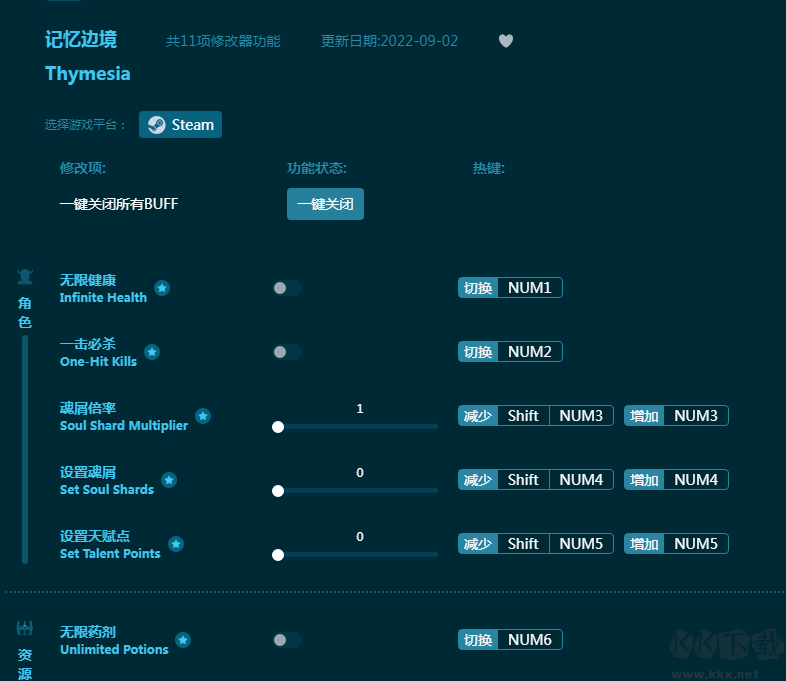
Task: Choose the Steam platform button
Action: [180, 124]
